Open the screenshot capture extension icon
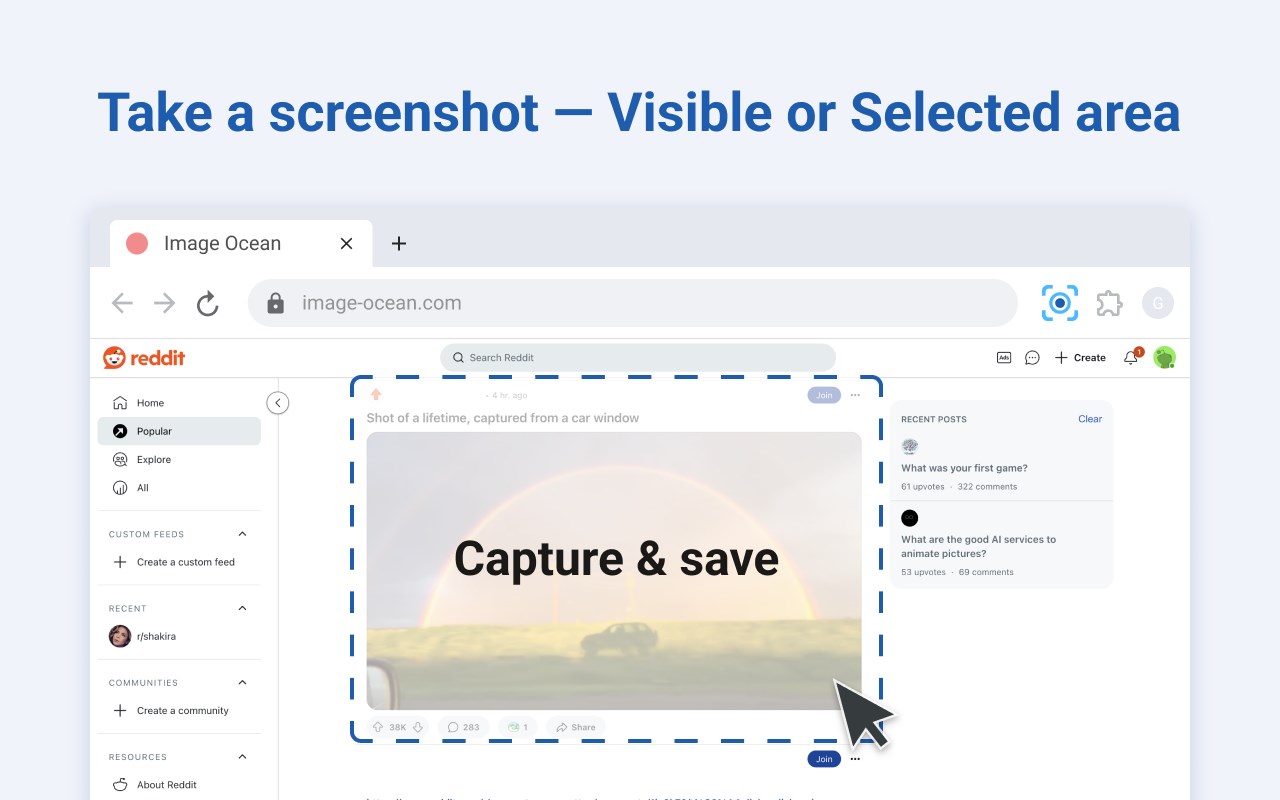Image resolution: width=1280 pixels, height=800 pixels. [1060, 303]
